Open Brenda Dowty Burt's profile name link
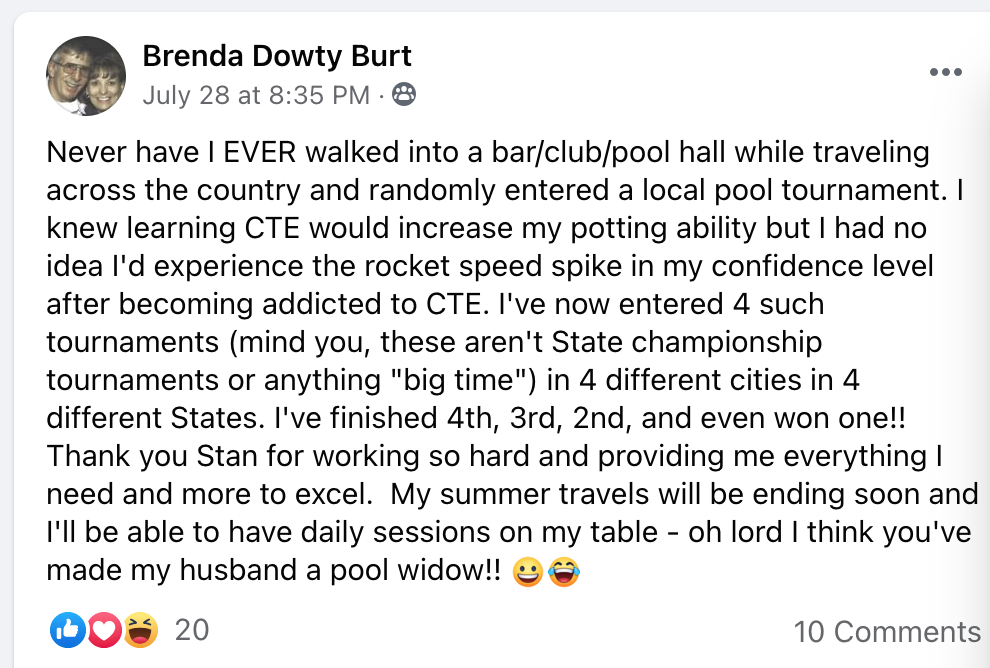Screen dimensions: 990x668 (277, 56)
